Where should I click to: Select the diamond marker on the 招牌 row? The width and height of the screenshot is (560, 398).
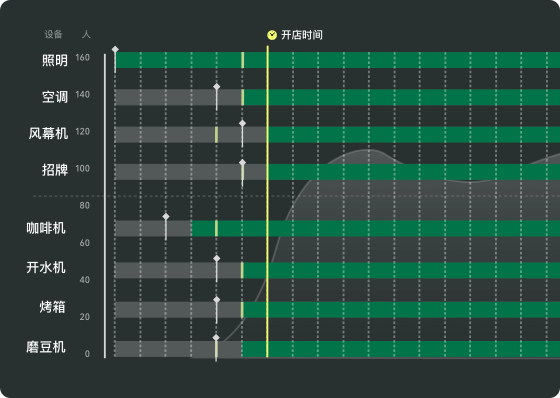[242, 163]
